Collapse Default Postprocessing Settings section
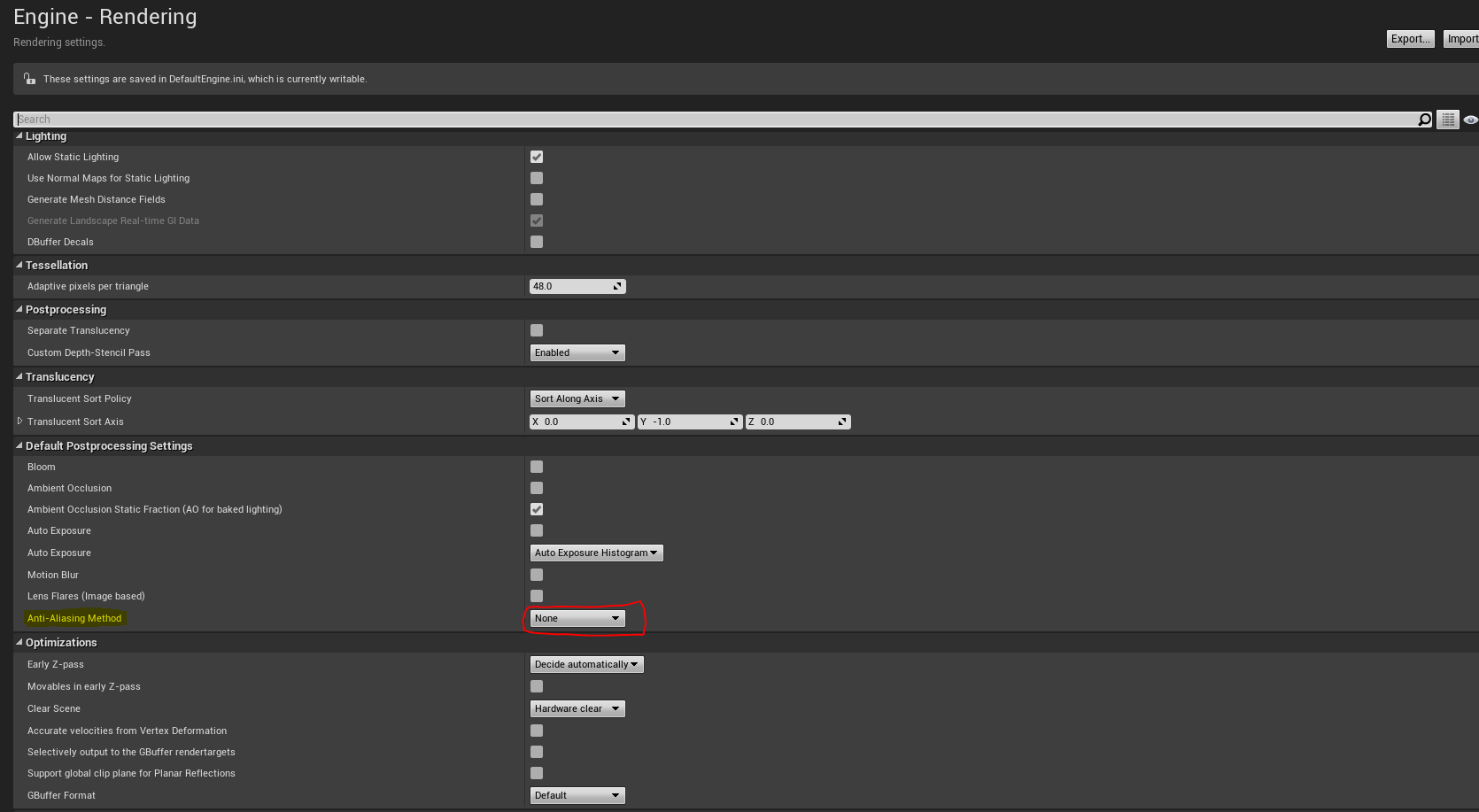The image size is (1479, 812). pyautogui.click(x=19, y=445)
